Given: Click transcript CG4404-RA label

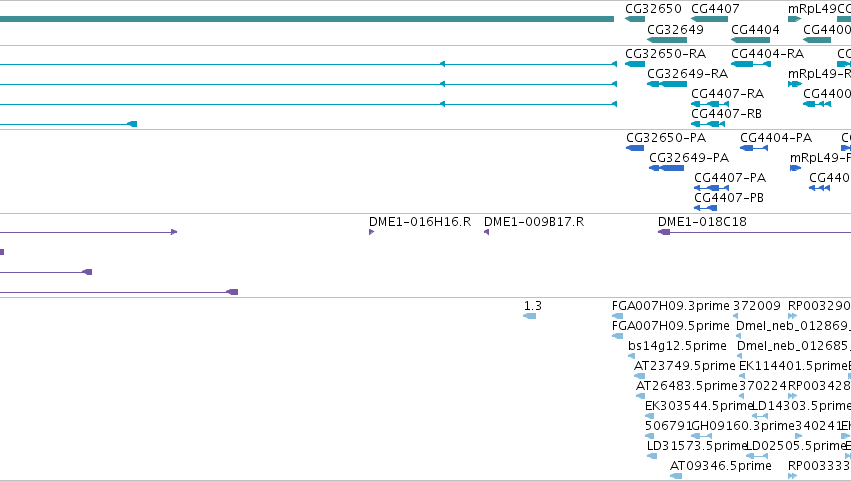Looking at the screenshot, I should pyautogui.click(x=767, y=54).
